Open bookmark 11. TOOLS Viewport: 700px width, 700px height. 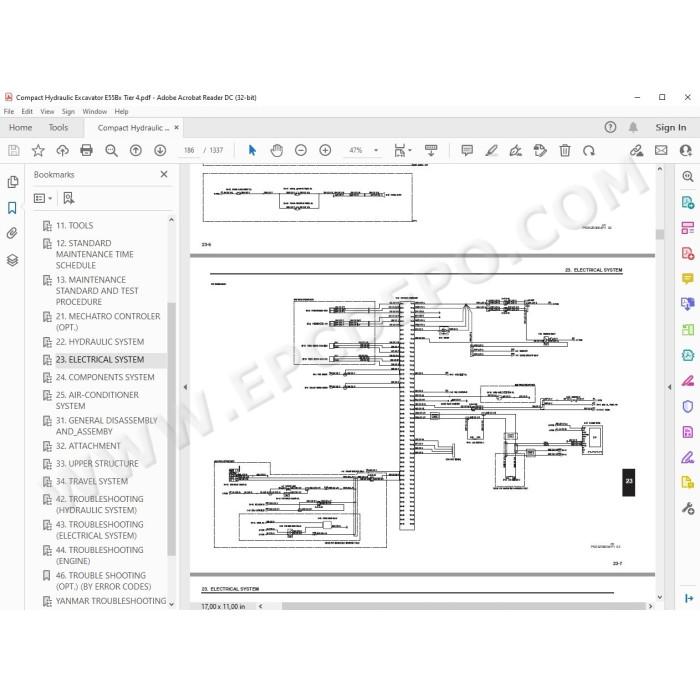pyautogui.click(x=75, y=226)
